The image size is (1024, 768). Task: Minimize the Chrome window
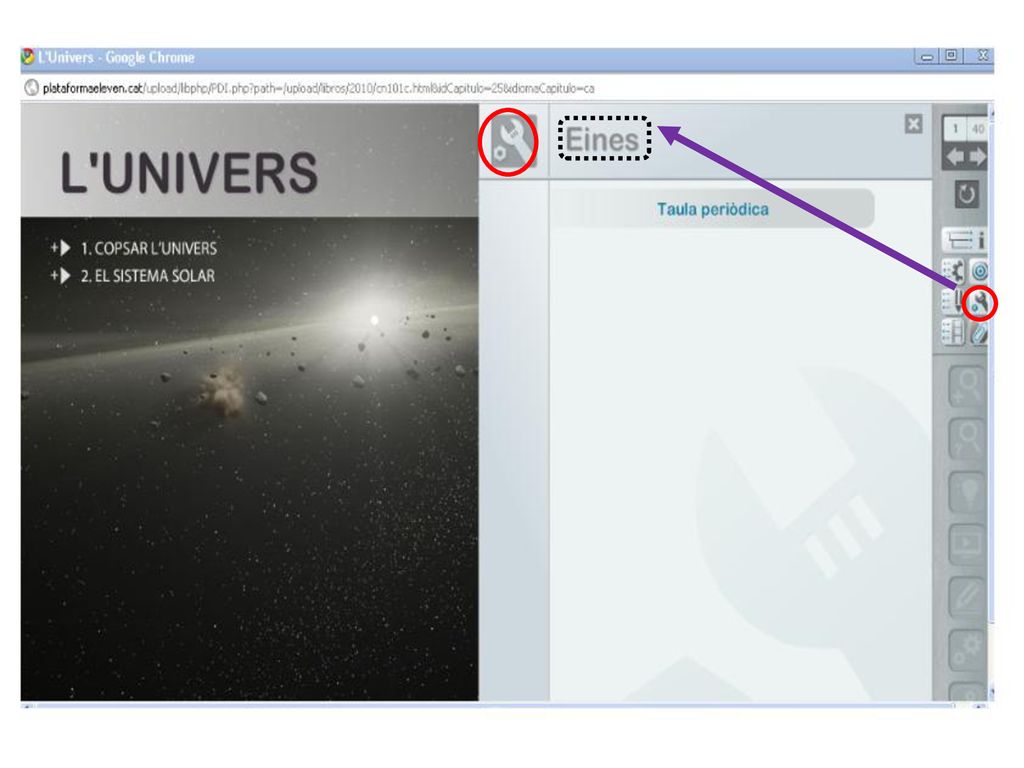(927, 56)
